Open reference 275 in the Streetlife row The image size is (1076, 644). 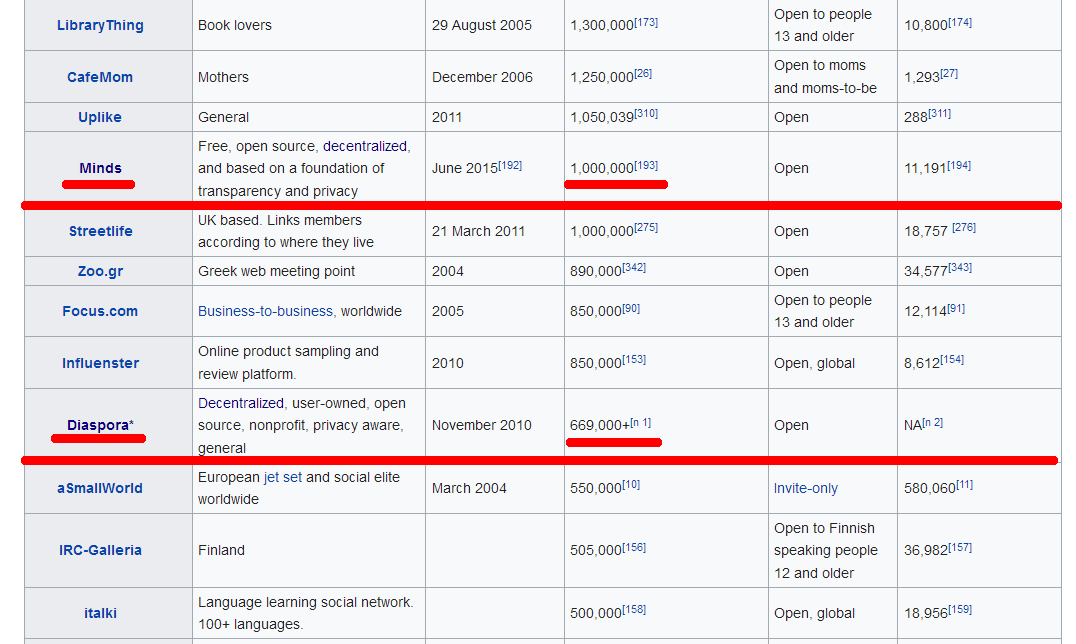click(646, 227)
